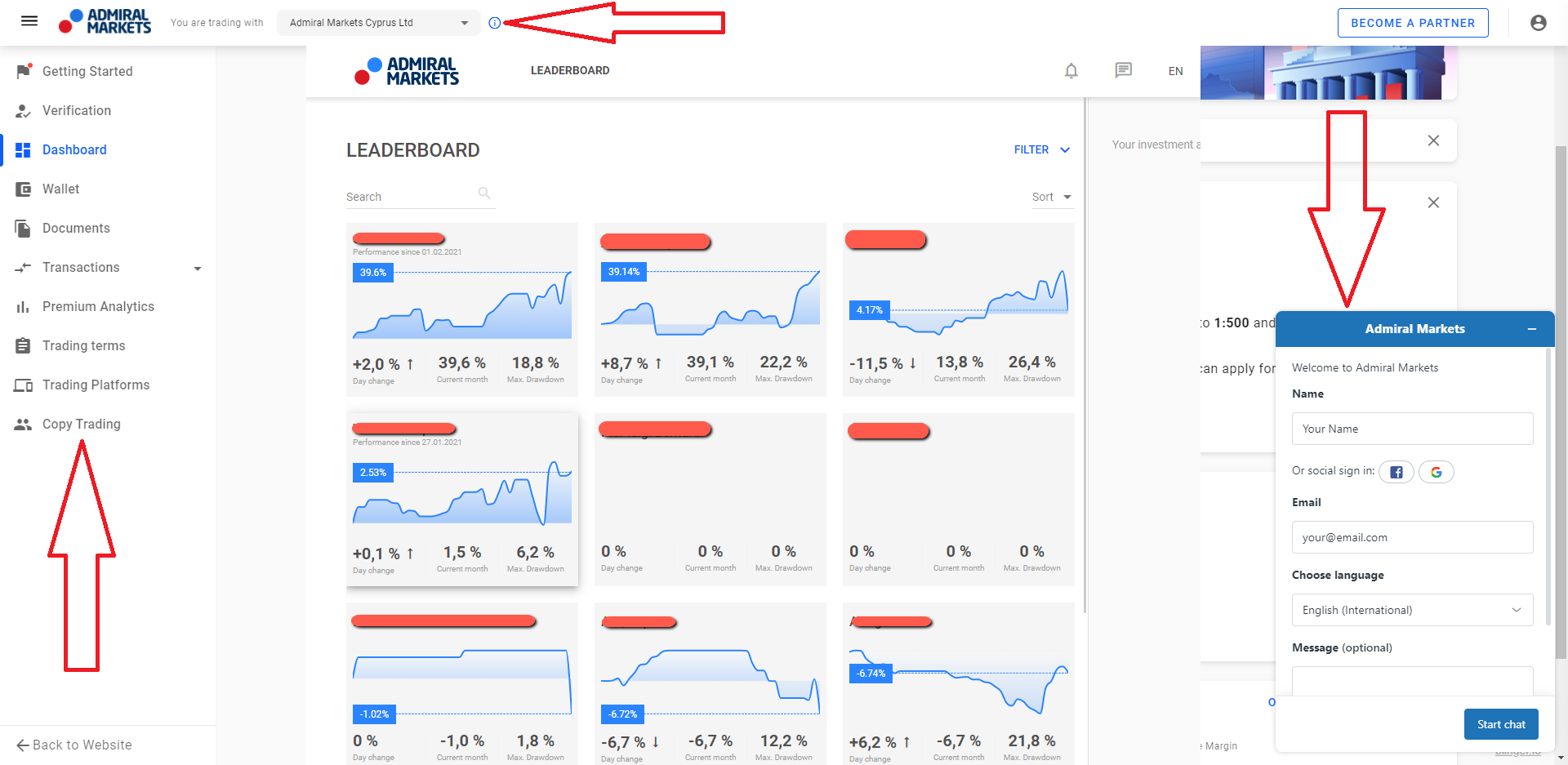Screen dimensions: 1568x765
Task: Click the banner image at top right
Action: (1328, 73)
